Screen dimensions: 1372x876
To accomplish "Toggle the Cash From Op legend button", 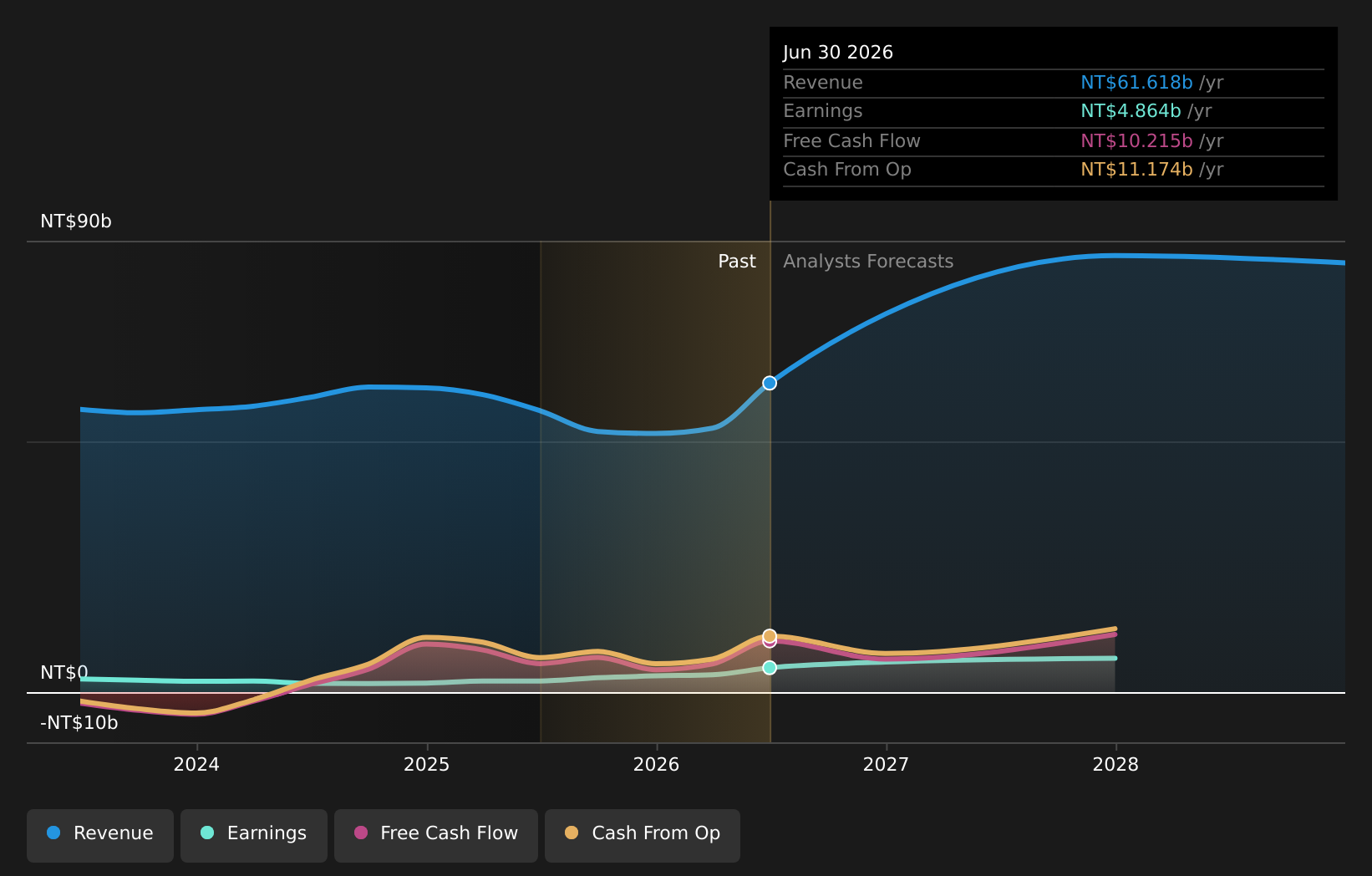I will (643, 835).
